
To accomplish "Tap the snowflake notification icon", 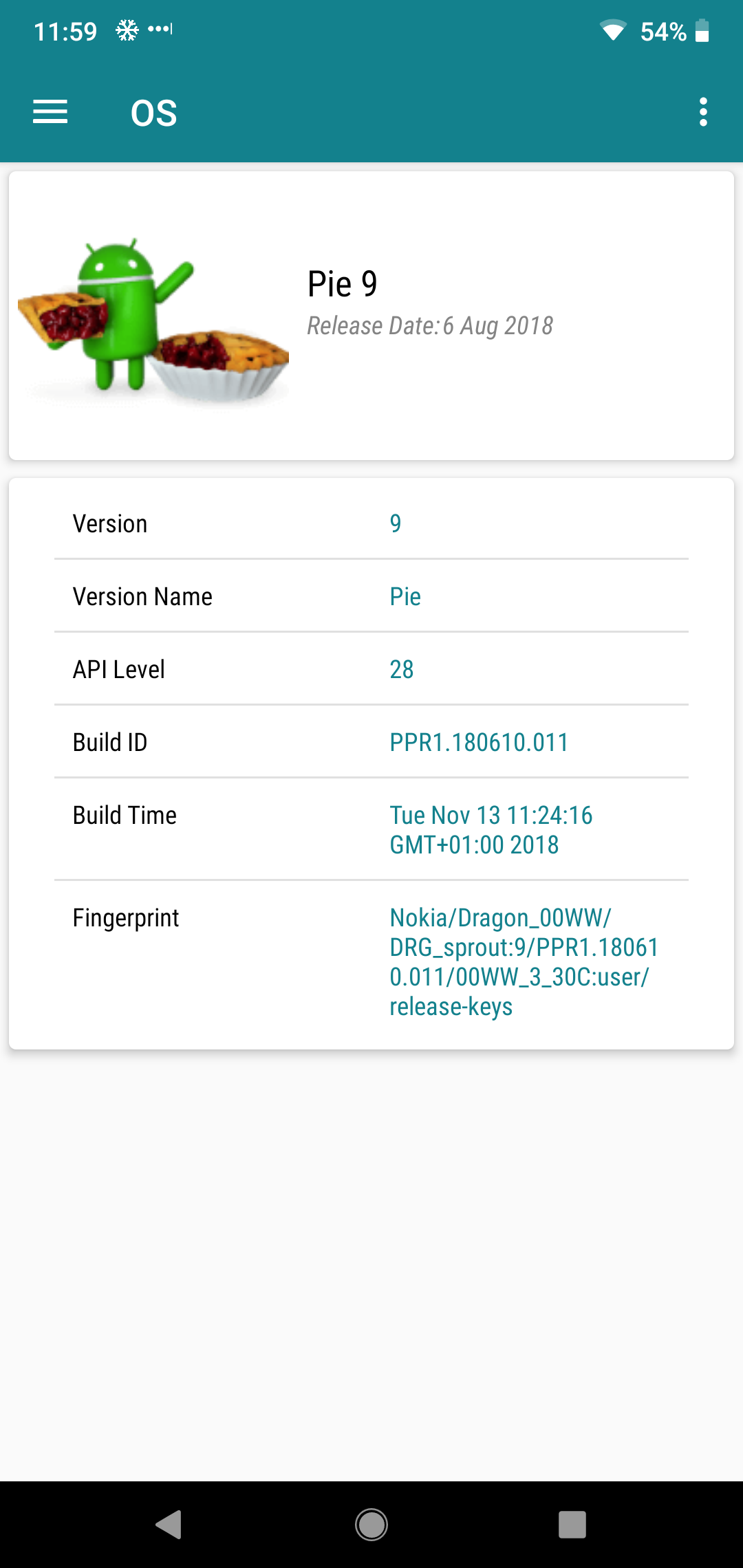I will [127, 30].
